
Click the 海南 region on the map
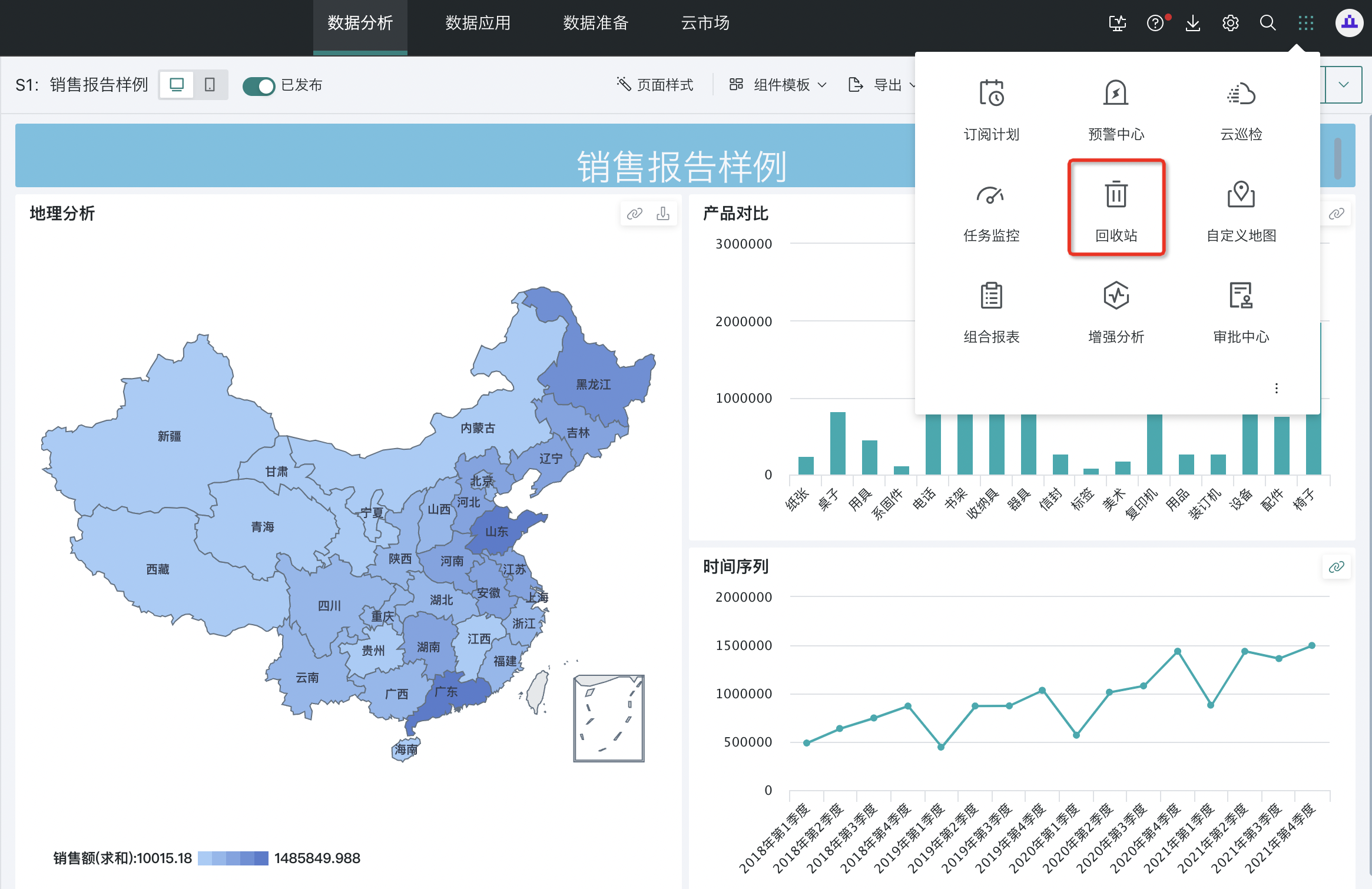pos(406,749)
